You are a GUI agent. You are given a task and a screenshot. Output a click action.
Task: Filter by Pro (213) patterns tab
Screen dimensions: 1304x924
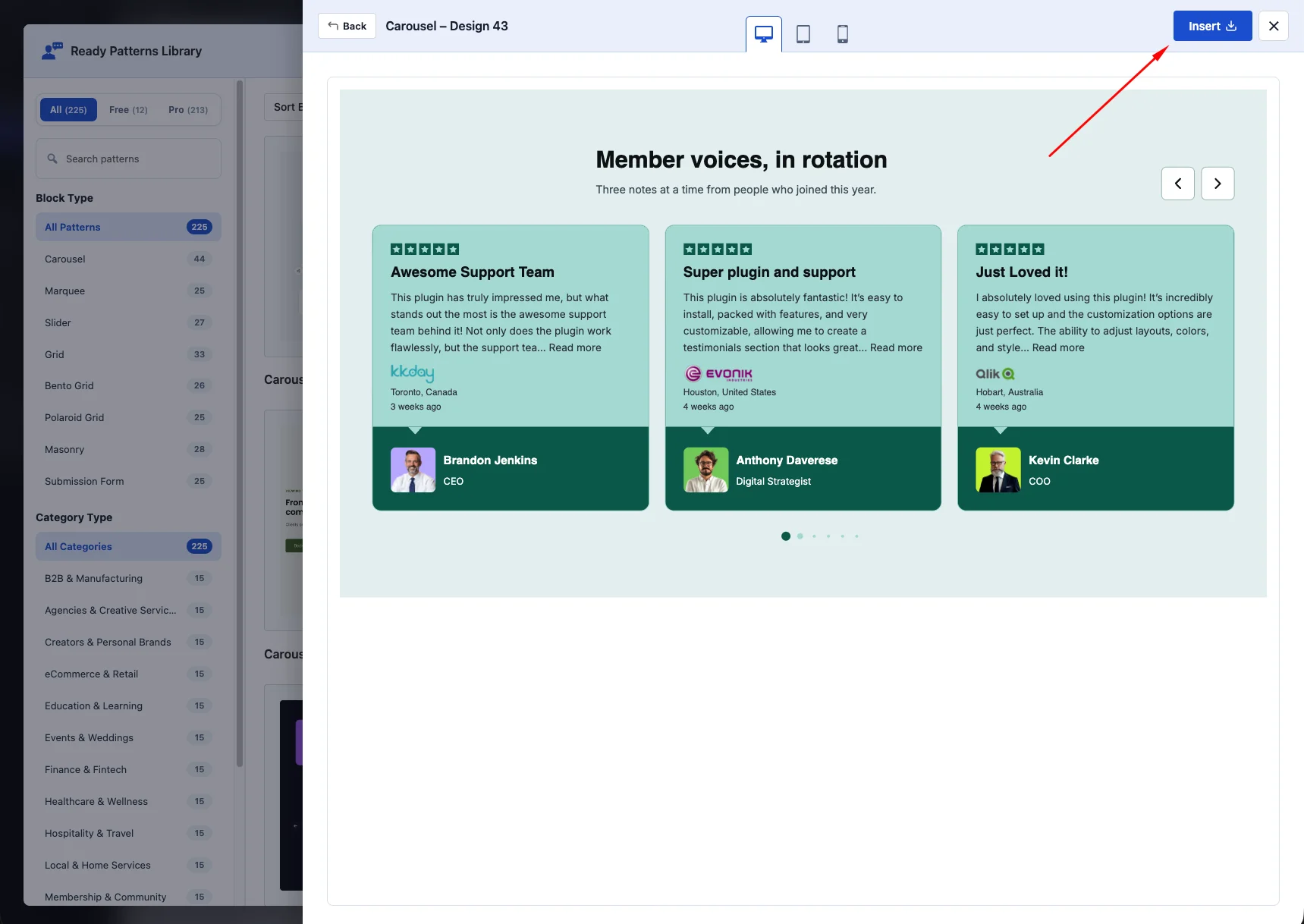tap(188, 109)
